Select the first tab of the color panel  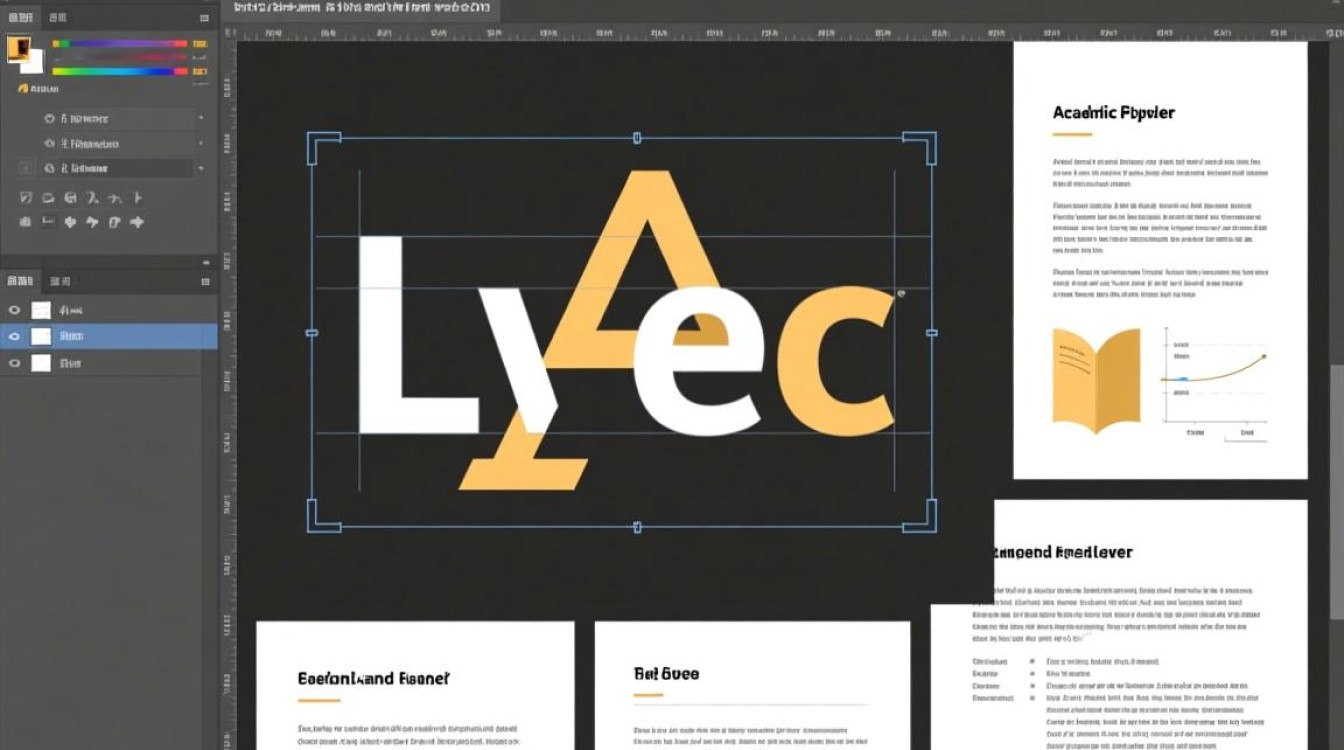21,18
